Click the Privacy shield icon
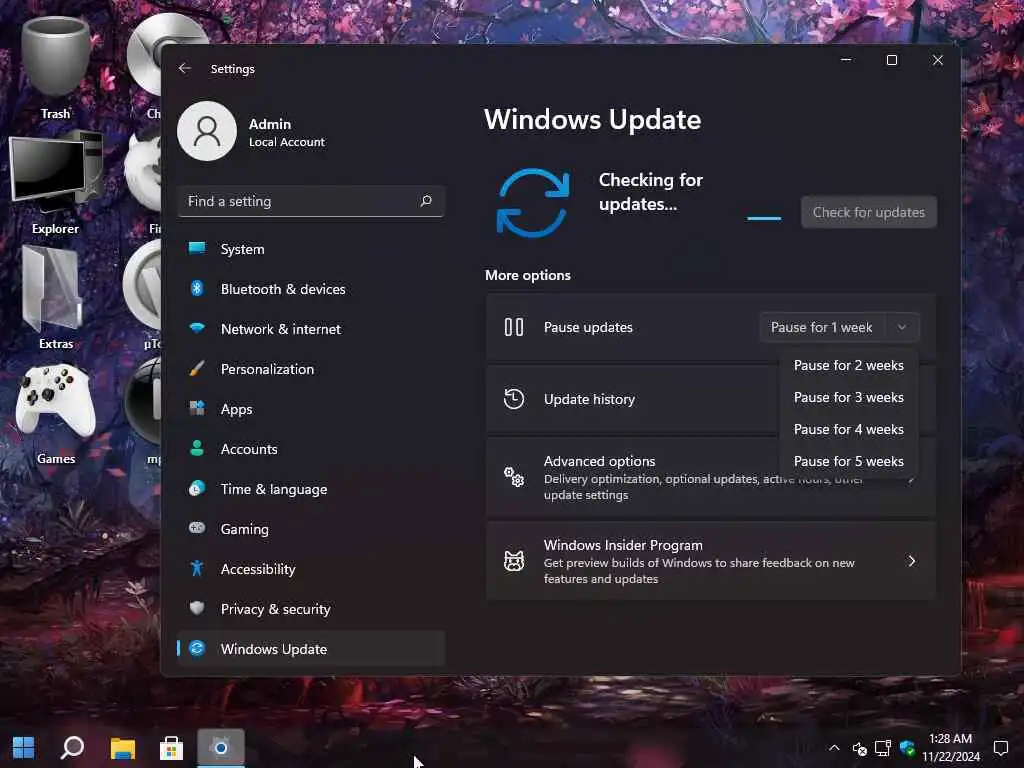 tap(197, 608)
